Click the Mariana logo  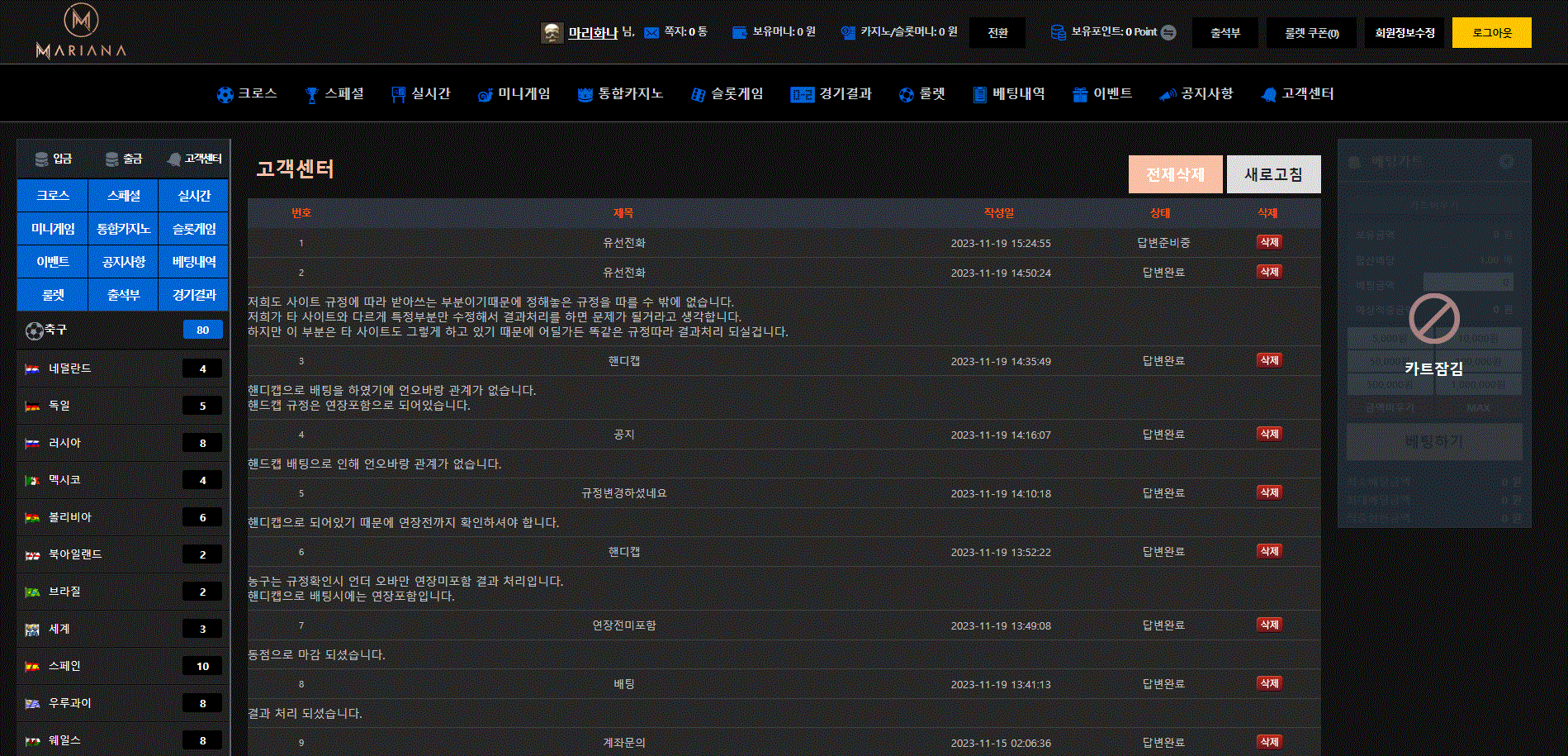click(x=81, y=32)
